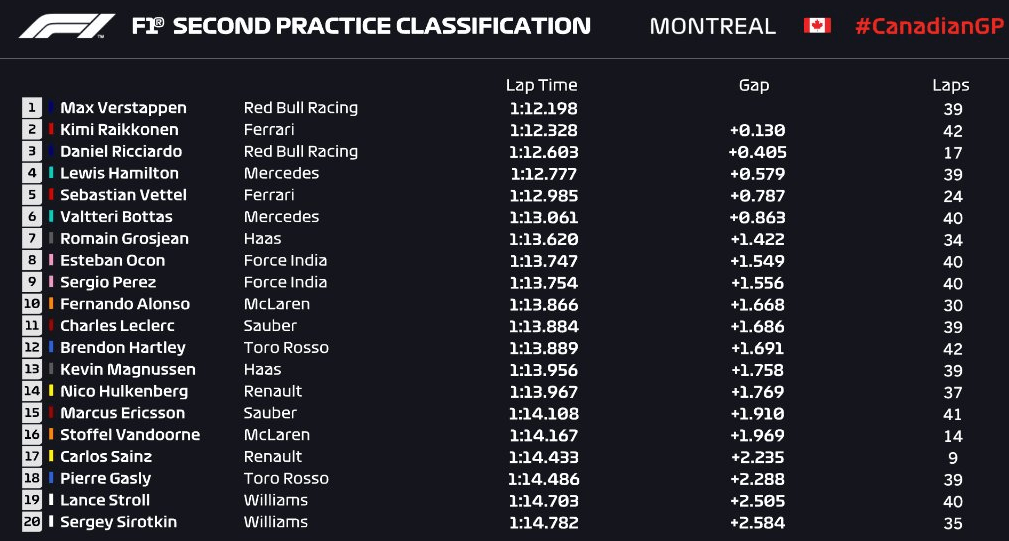
Task: Click the position 1 number badge
Action: [x=32, y=108]
